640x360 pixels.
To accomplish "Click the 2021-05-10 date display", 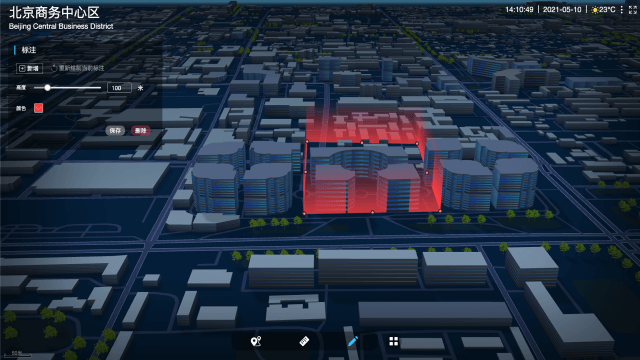I will coord(562,10).
